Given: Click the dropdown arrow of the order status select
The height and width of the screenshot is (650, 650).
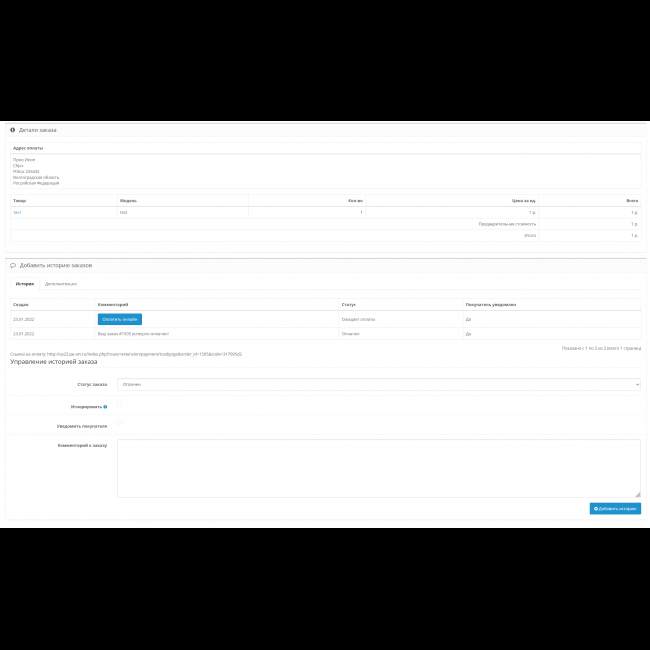Looking at the screenshot, I should (636, 384).
